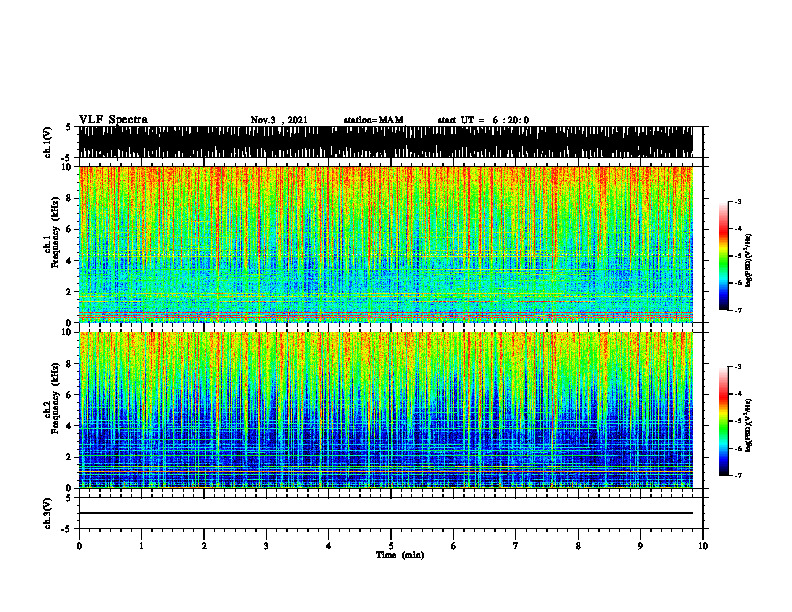Click inside the ch.1 voltage waveform panel
The height and width of the screenshot is (612, 792).
(386, 142)
